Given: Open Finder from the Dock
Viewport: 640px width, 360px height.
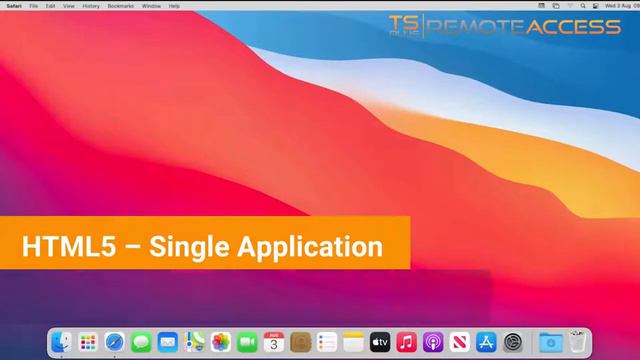Looking at the screenshot, I should click(x=62, y=342).
